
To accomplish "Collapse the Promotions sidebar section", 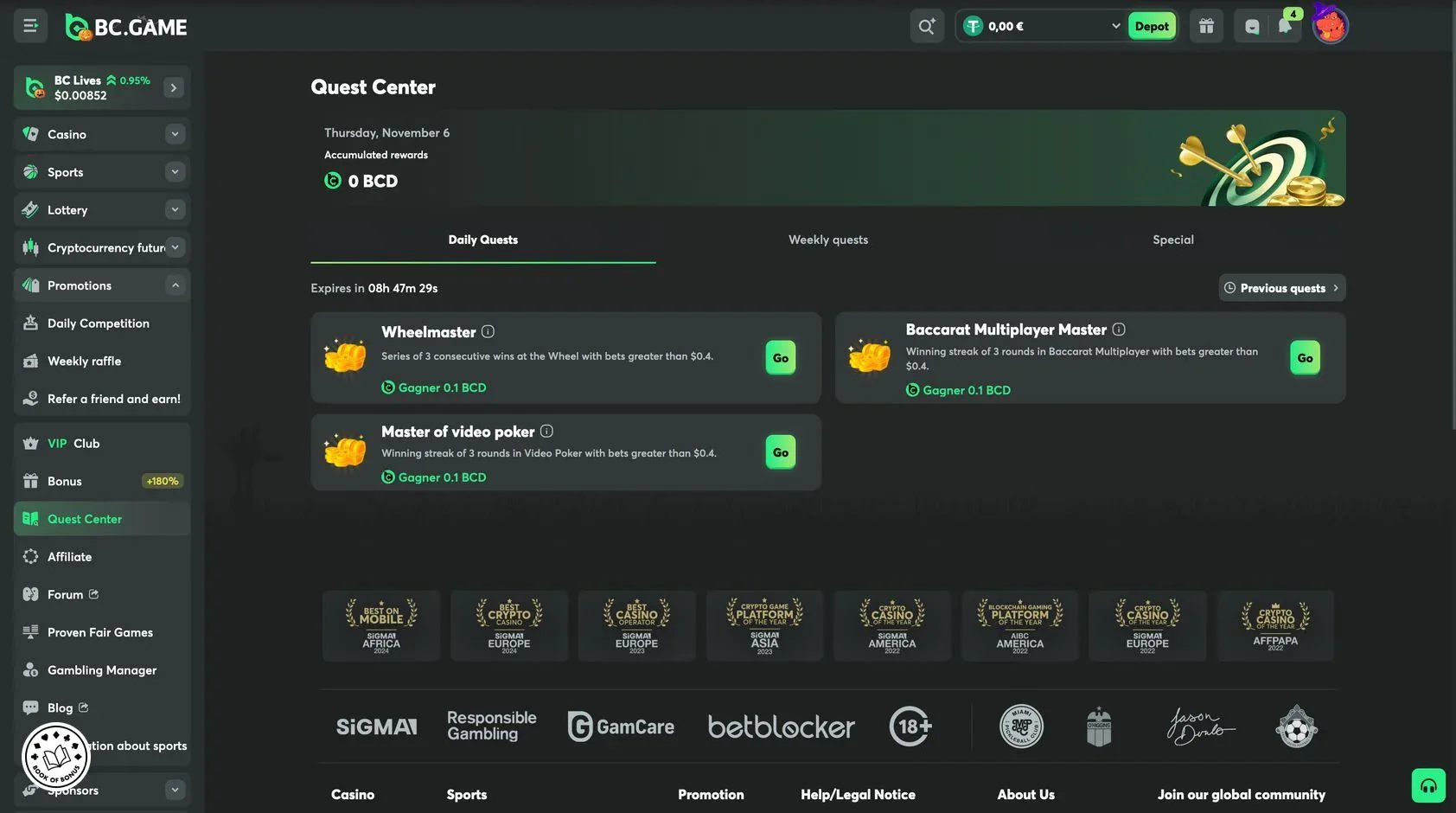I will [175, 285].
